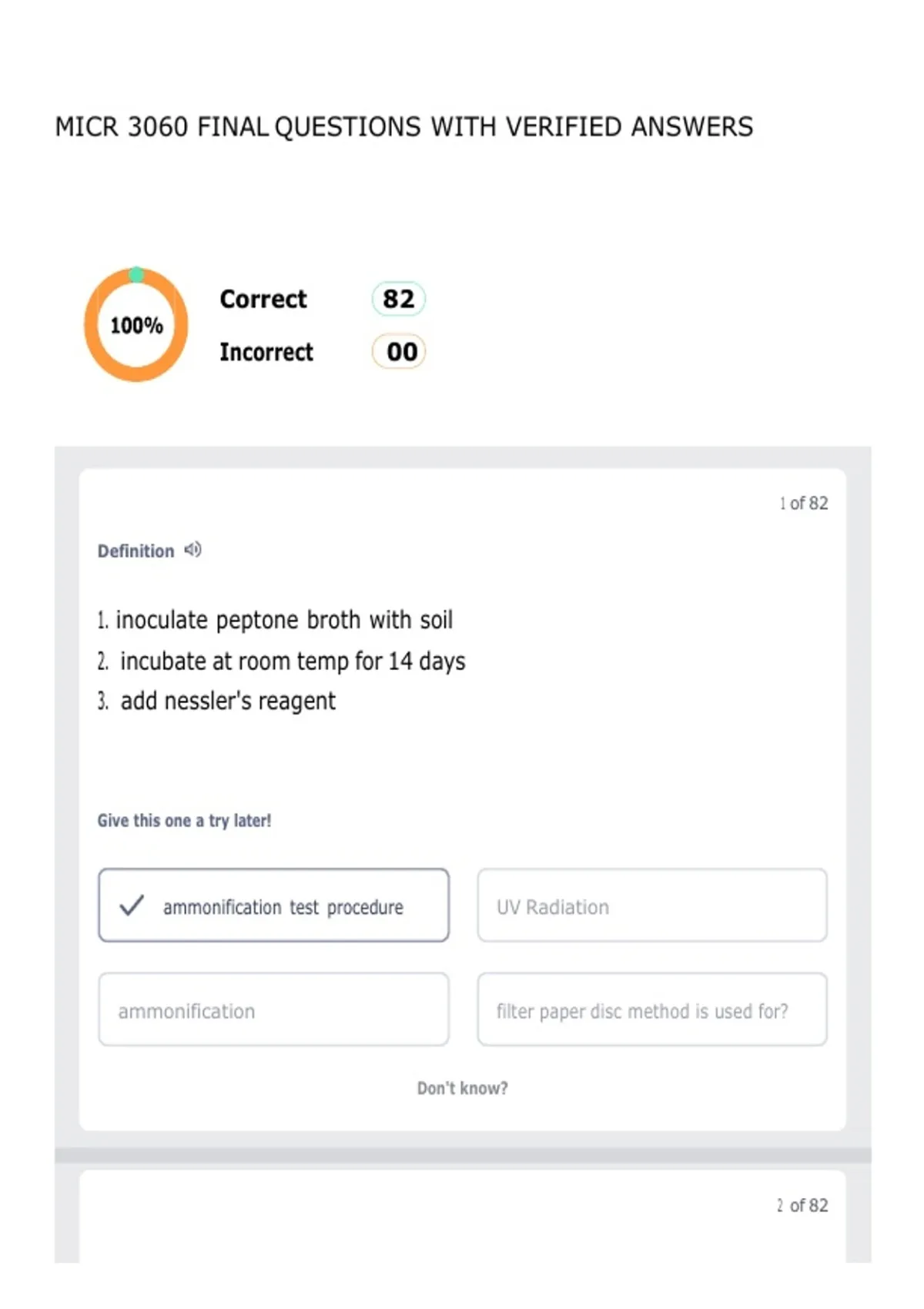
Task: Select the ammonification test procedure answer
Action: point(273,906)
